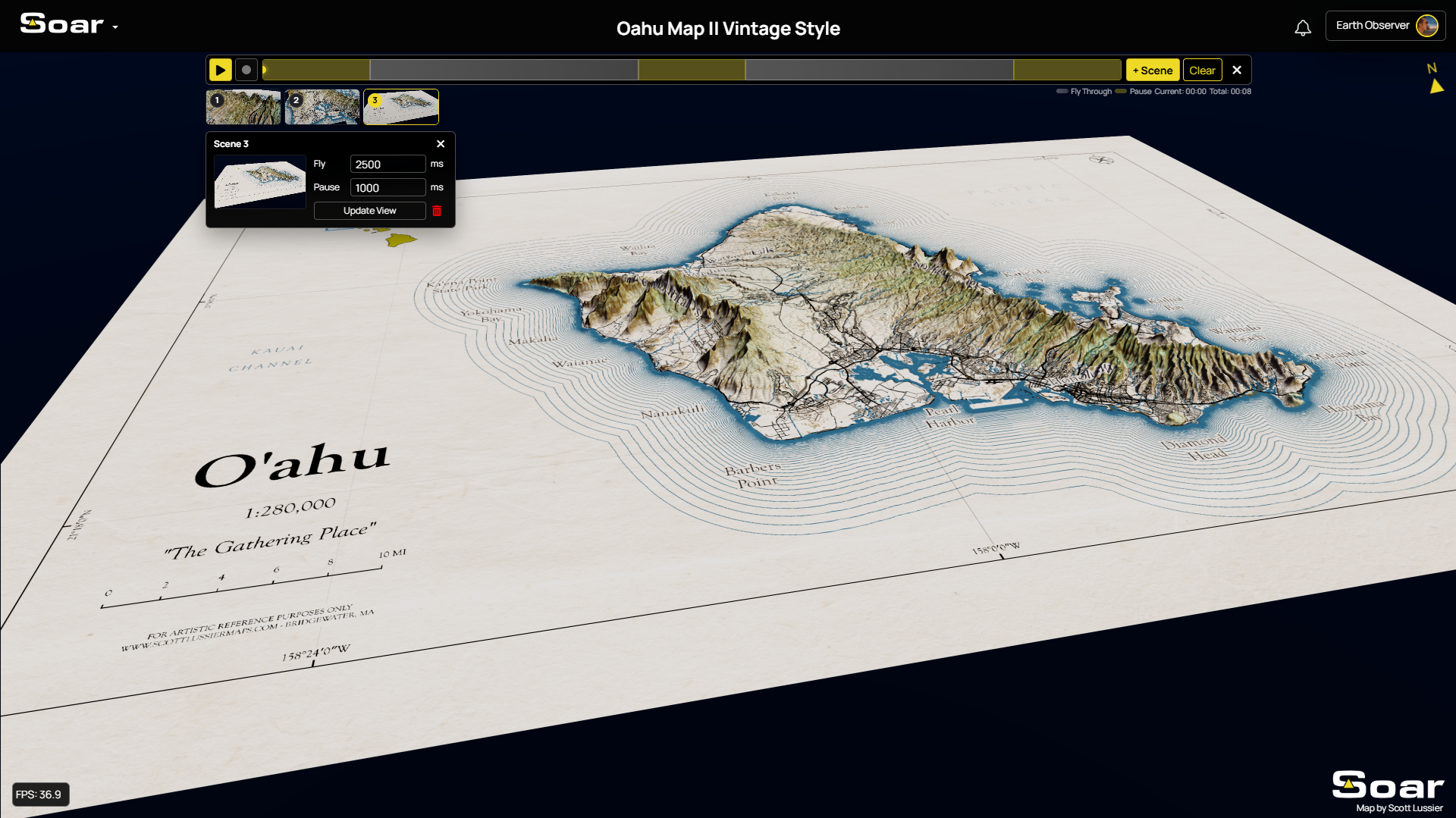Click Update View button

[369, 211]
